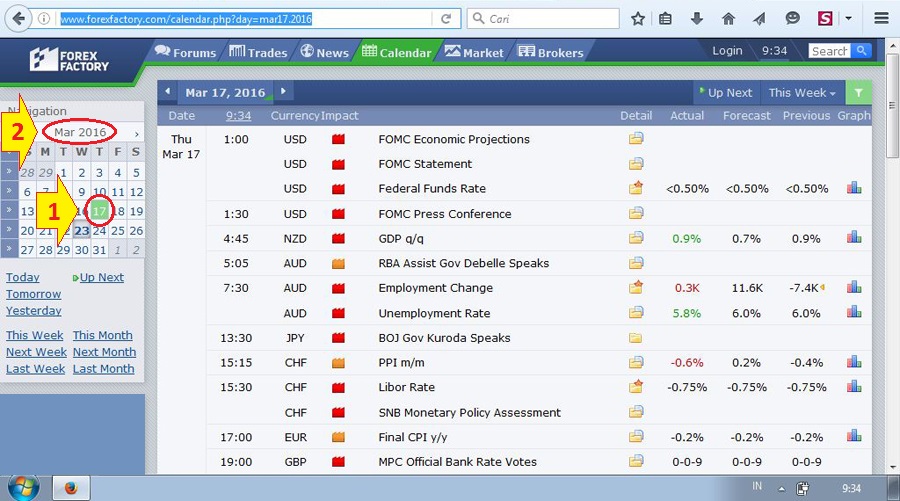The height and width of the screenshot is (501, 900).
Task: Show graph for Final CPI y/y
Action: pyautogui.click(x=854, y=436)
